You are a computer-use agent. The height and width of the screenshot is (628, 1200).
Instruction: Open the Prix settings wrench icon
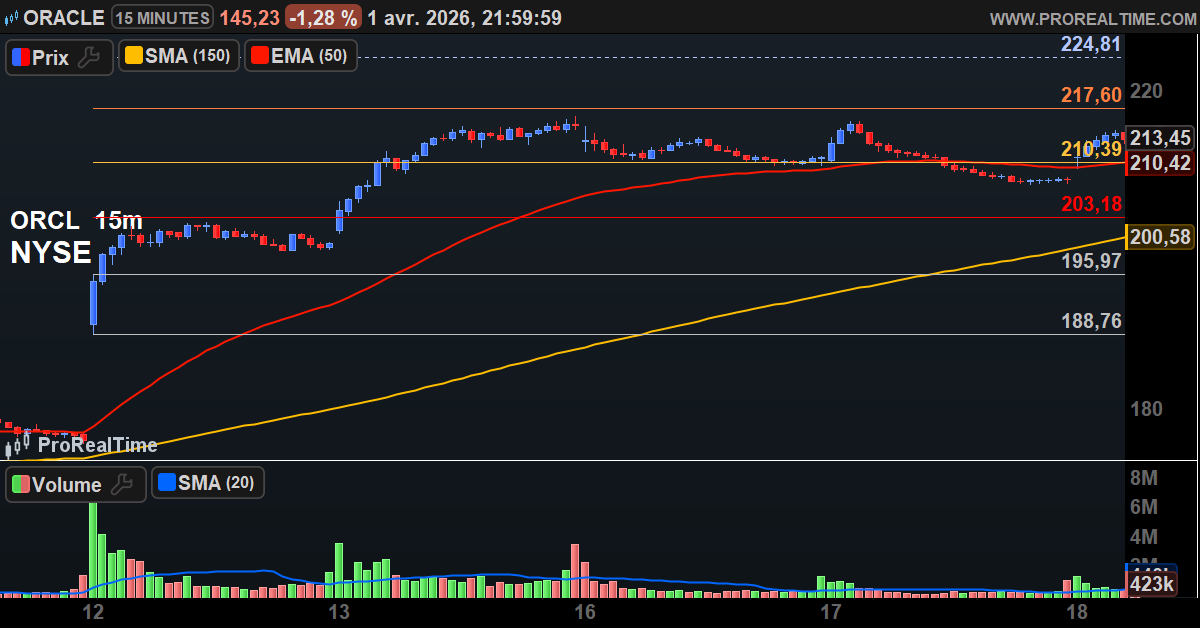[x=87, y=57]
